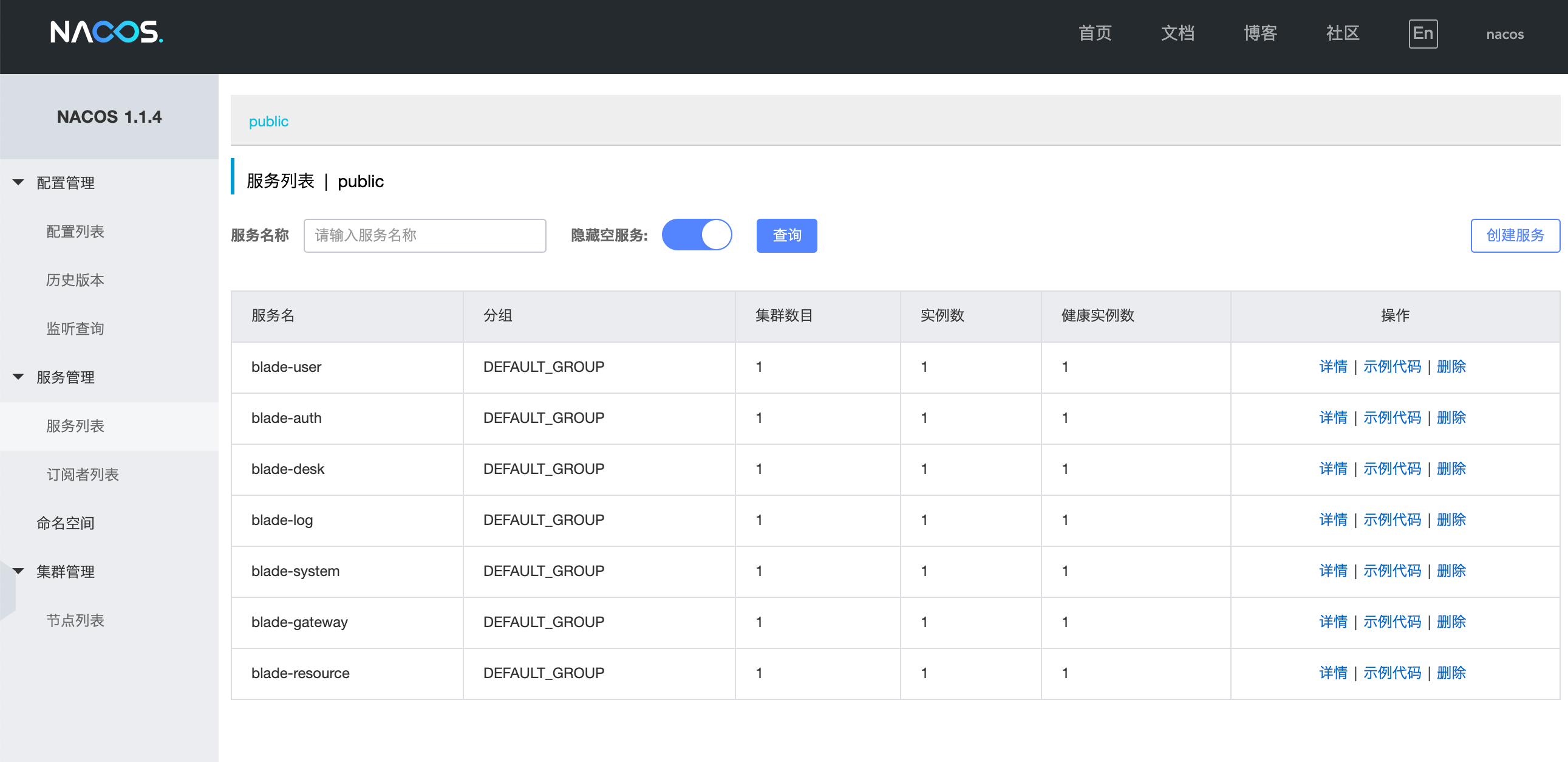This screenshot has width=1568, height=762.
Task: Collapse the 服务管理 menu arrow
Action: point(18,376)
